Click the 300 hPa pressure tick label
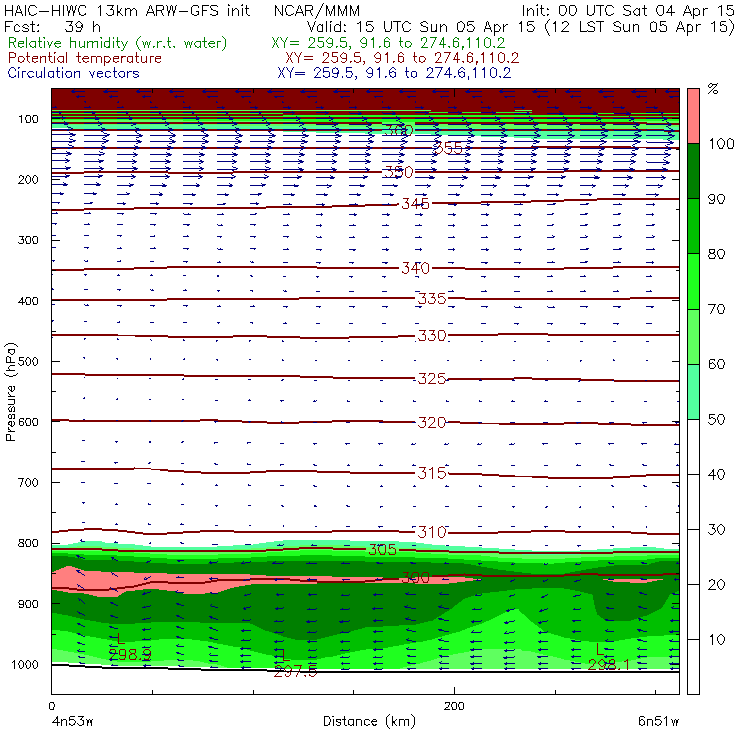 pyautogui.click(x=28, y=240)
